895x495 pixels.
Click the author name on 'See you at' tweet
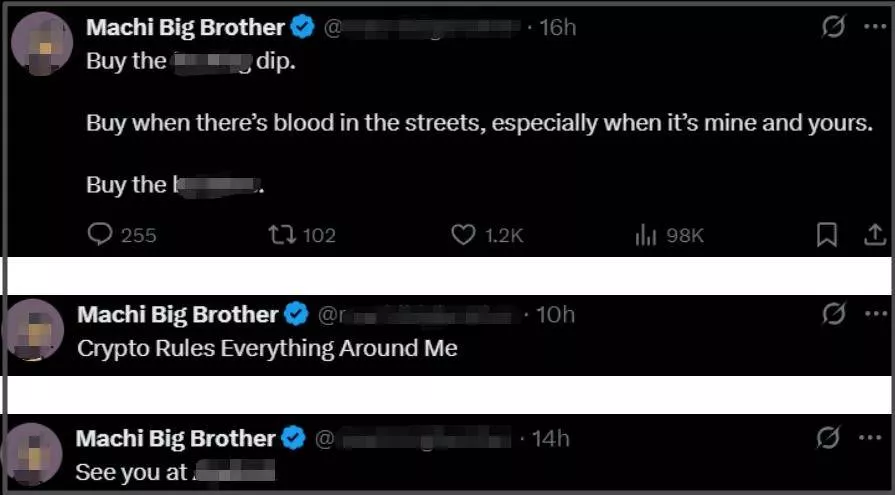[x=175, y=438]
